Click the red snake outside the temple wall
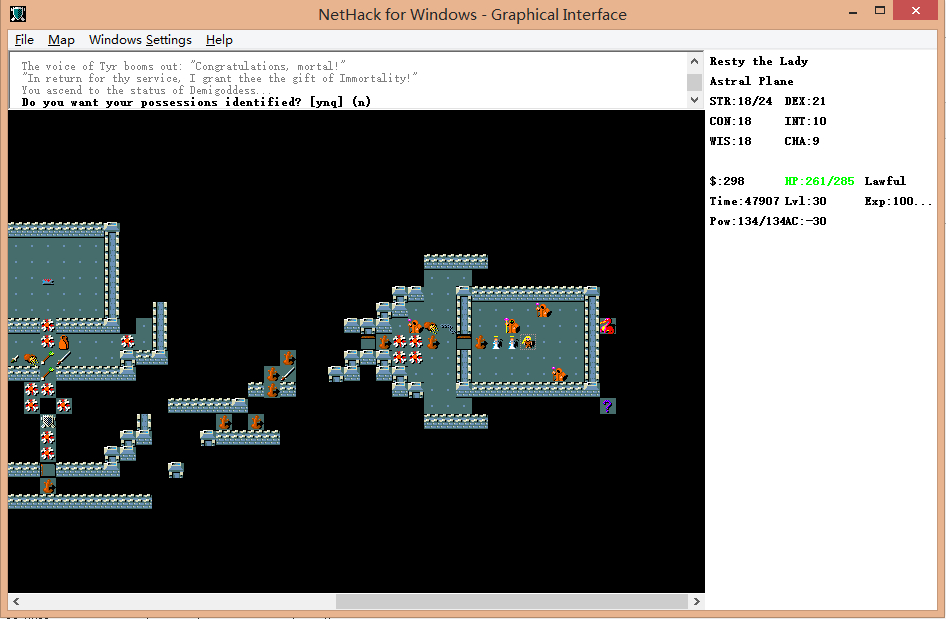This screenshot has width=946, height=619. [607, 326]
